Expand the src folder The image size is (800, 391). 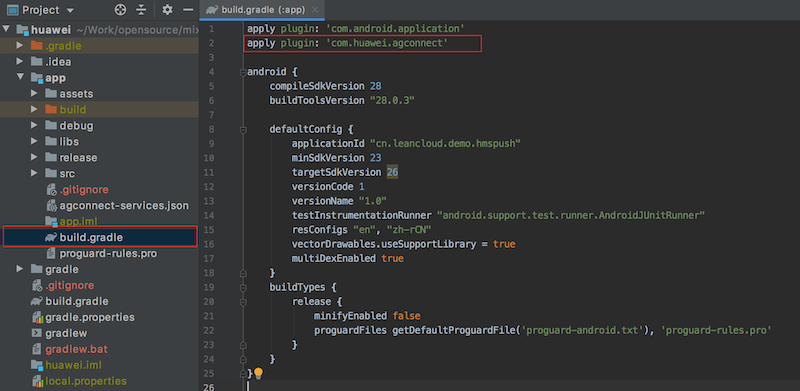(34, 174)
